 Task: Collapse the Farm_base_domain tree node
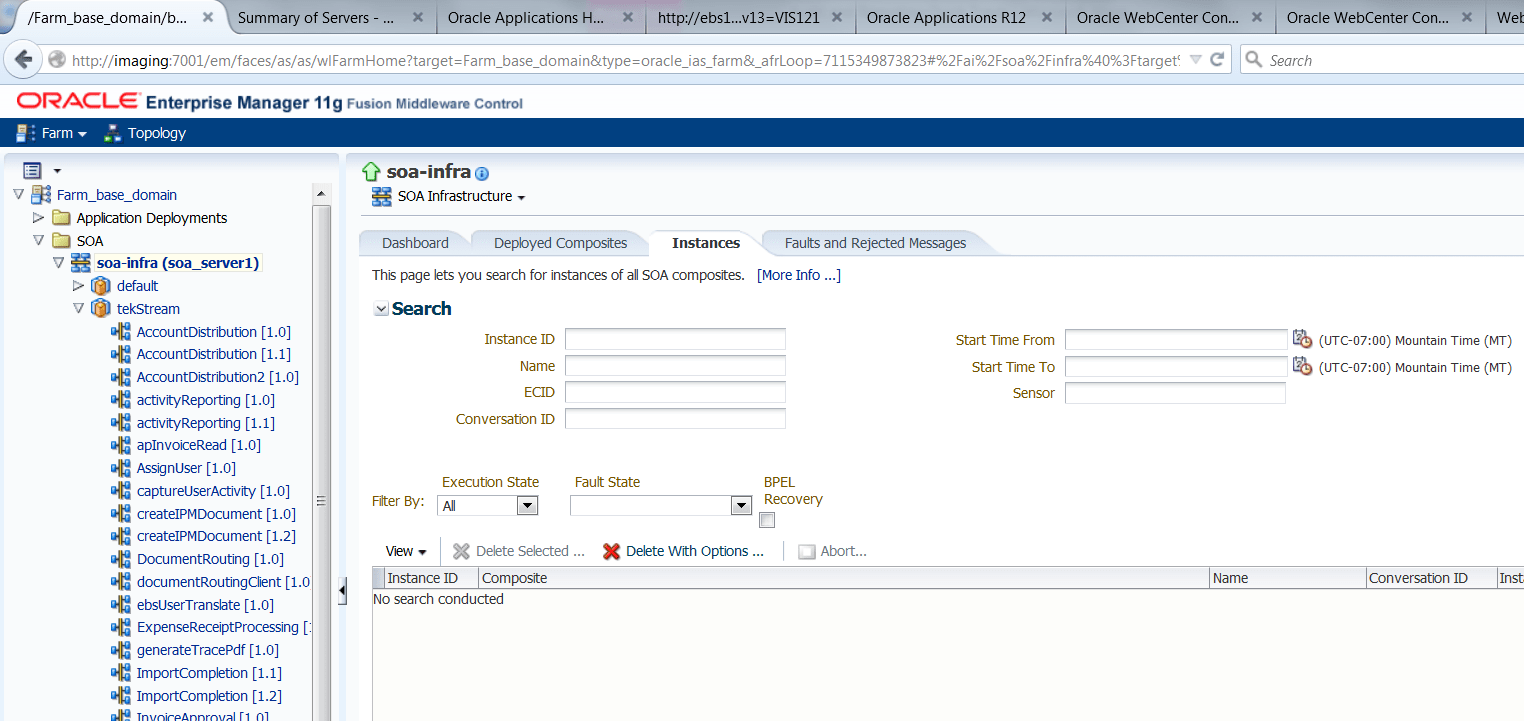click(x=19, y=195)
